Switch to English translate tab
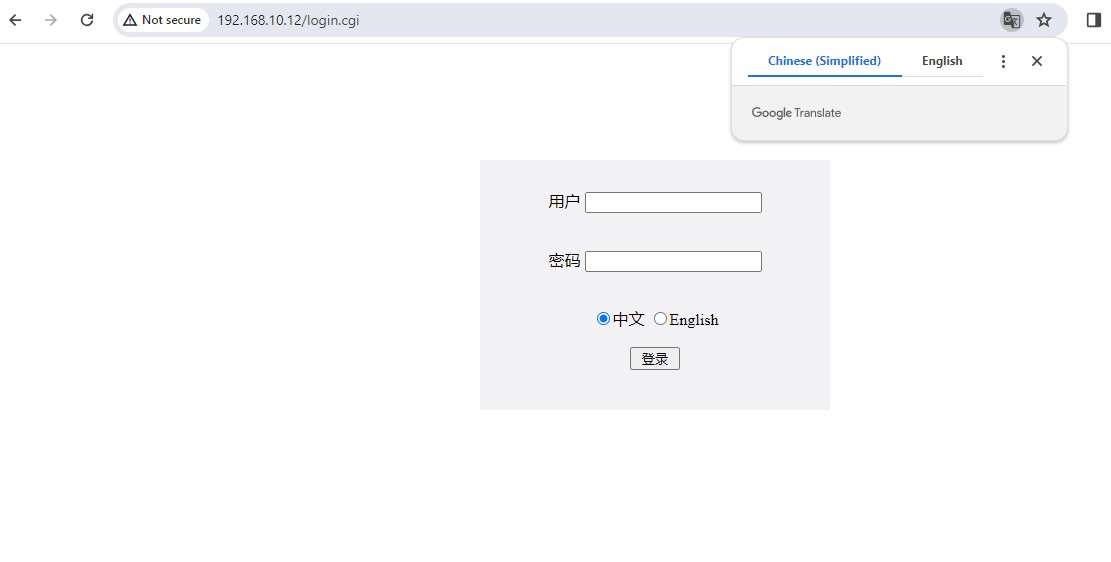Viewport: 1111px width, 562px height. pos(942,61)
